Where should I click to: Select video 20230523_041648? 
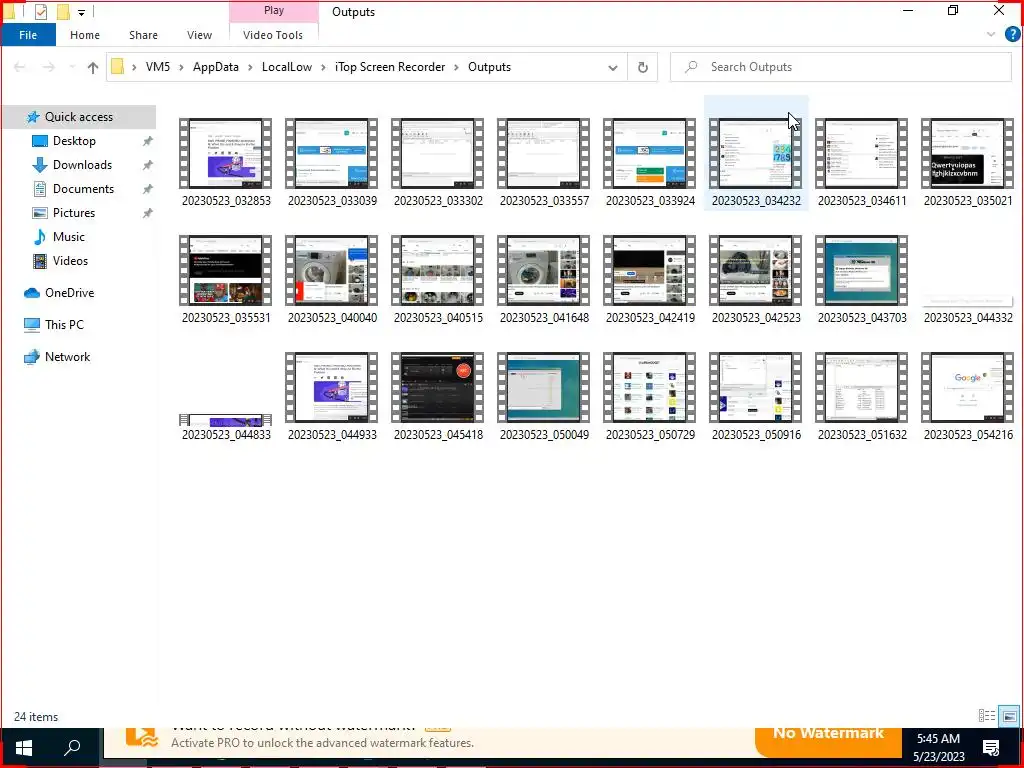[x=544, y=280]
